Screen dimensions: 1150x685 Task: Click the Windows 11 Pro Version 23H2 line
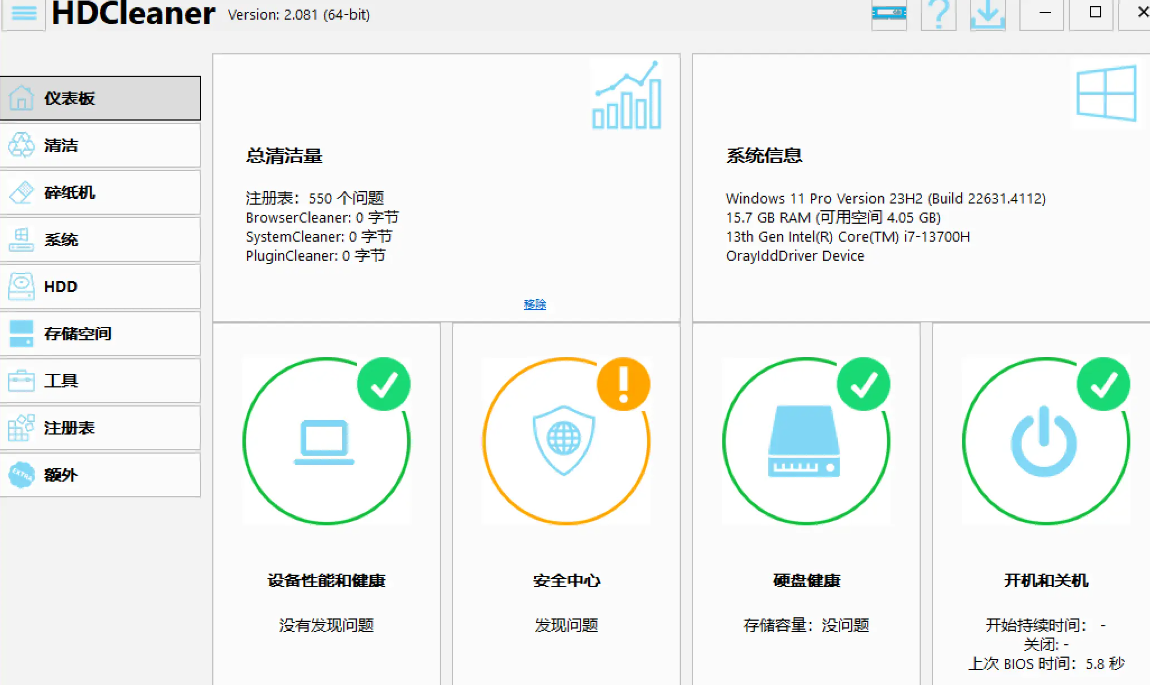click(886, 199)
